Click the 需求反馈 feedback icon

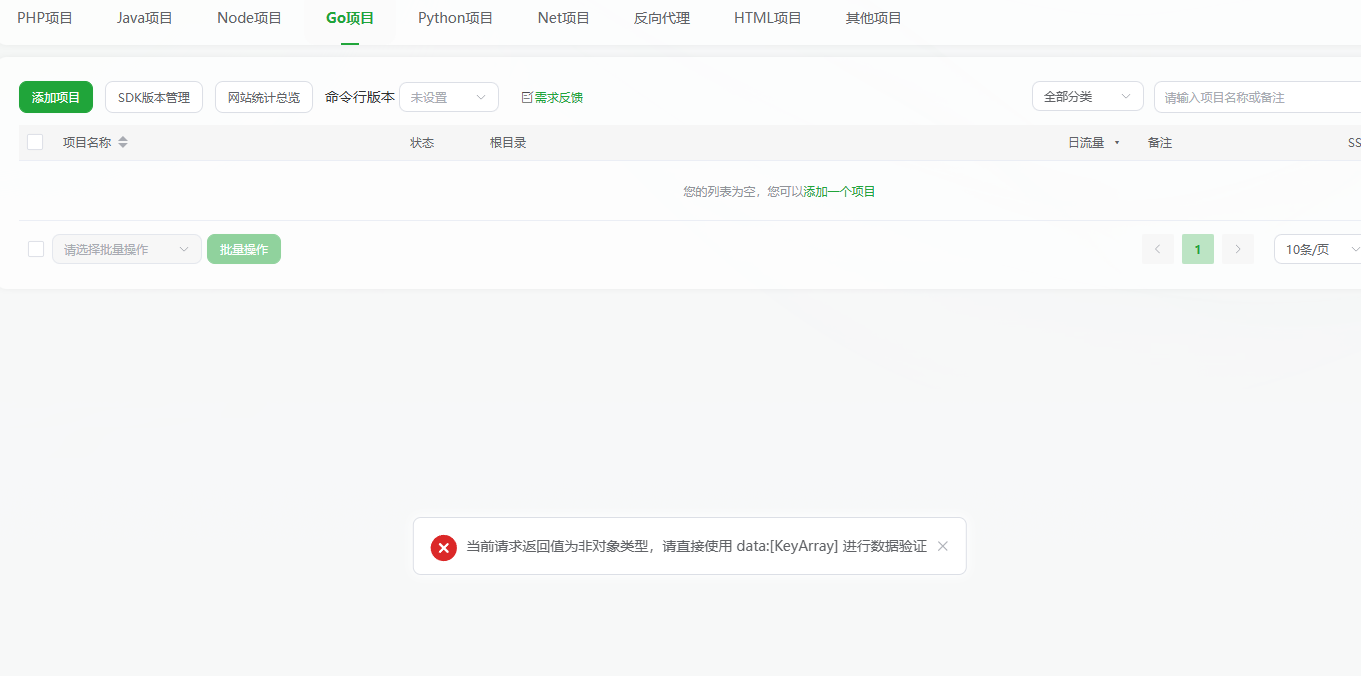pos(526,97)
